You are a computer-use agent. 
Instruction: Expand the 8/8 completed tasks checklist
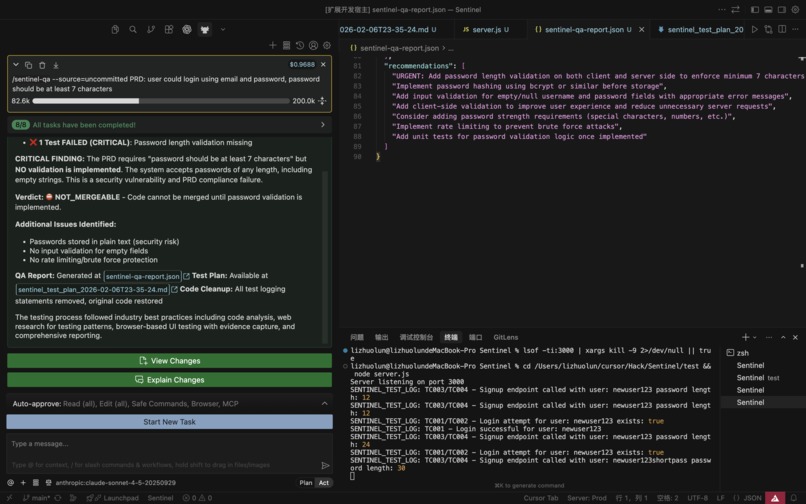coord(323,124)
